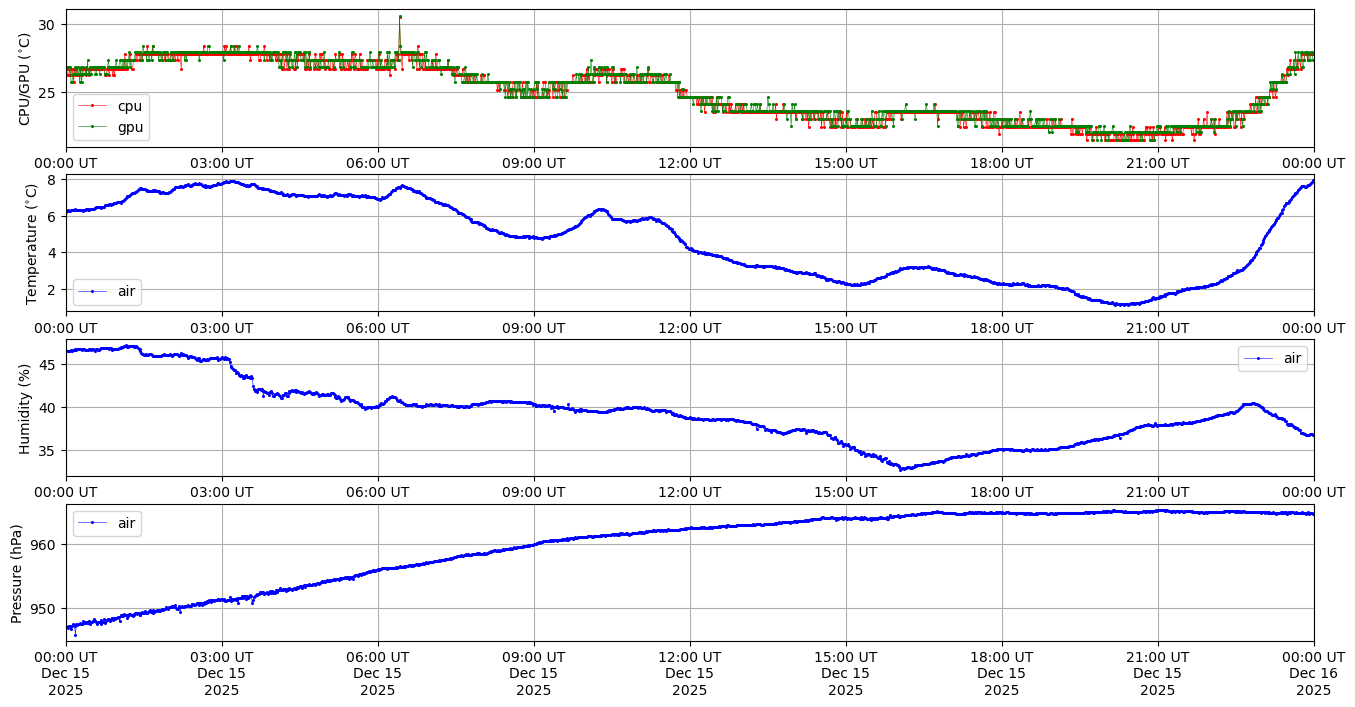
Task: Click the '45' tick on the Humidity axis
Action: point(47,365)
